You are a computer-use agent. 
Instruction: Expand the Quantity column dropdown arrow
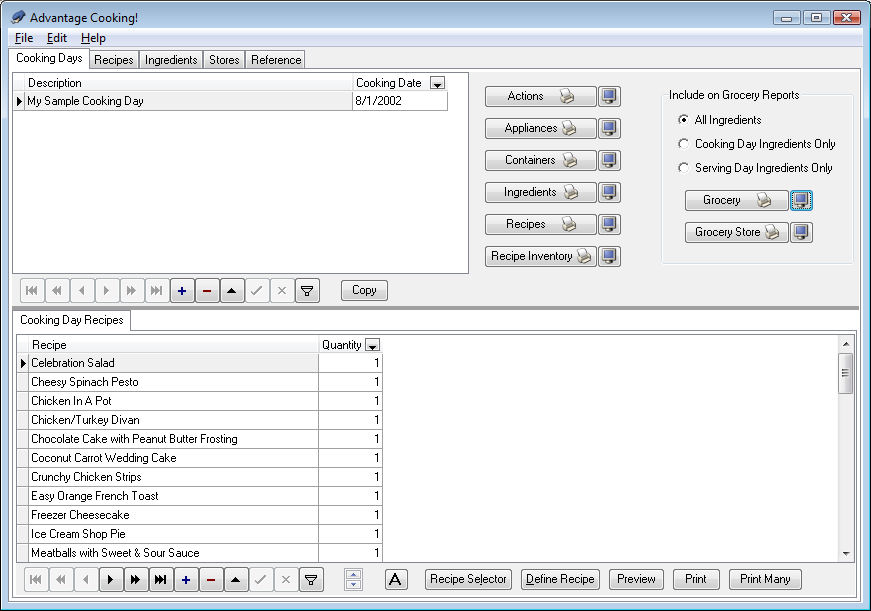click(x=372, y=345)
